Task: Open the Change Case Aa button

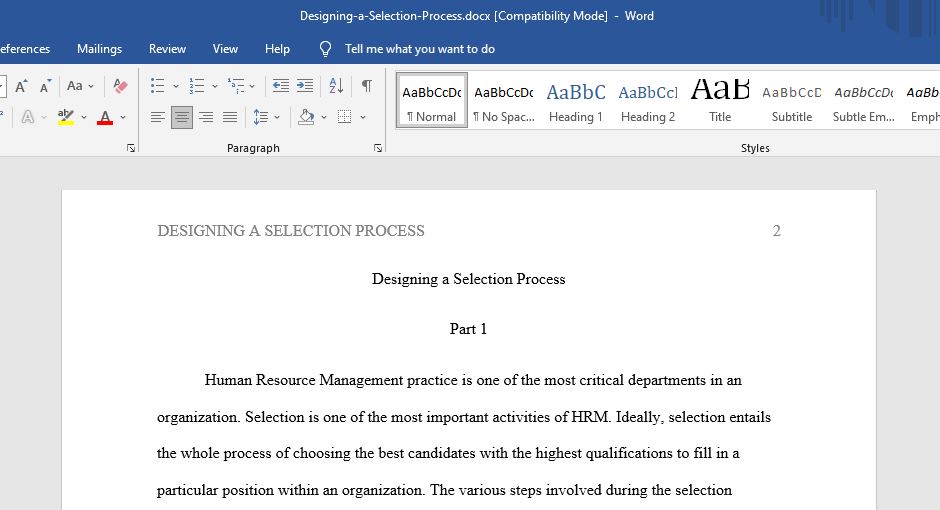Action: [x=75, y=86]
